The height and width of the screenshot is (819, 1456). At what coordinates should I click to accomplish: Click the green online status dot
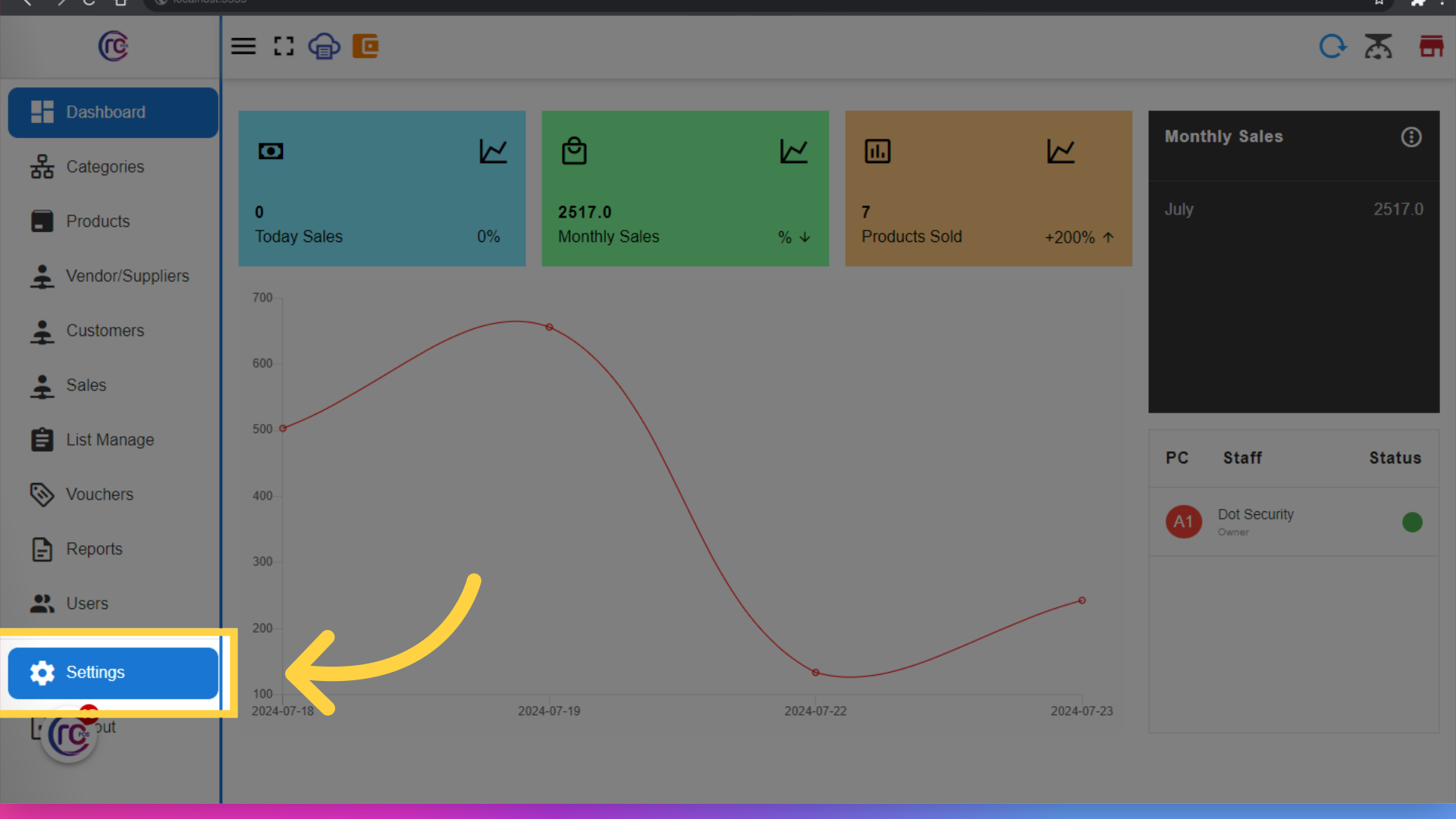(x=1412, y=522)
